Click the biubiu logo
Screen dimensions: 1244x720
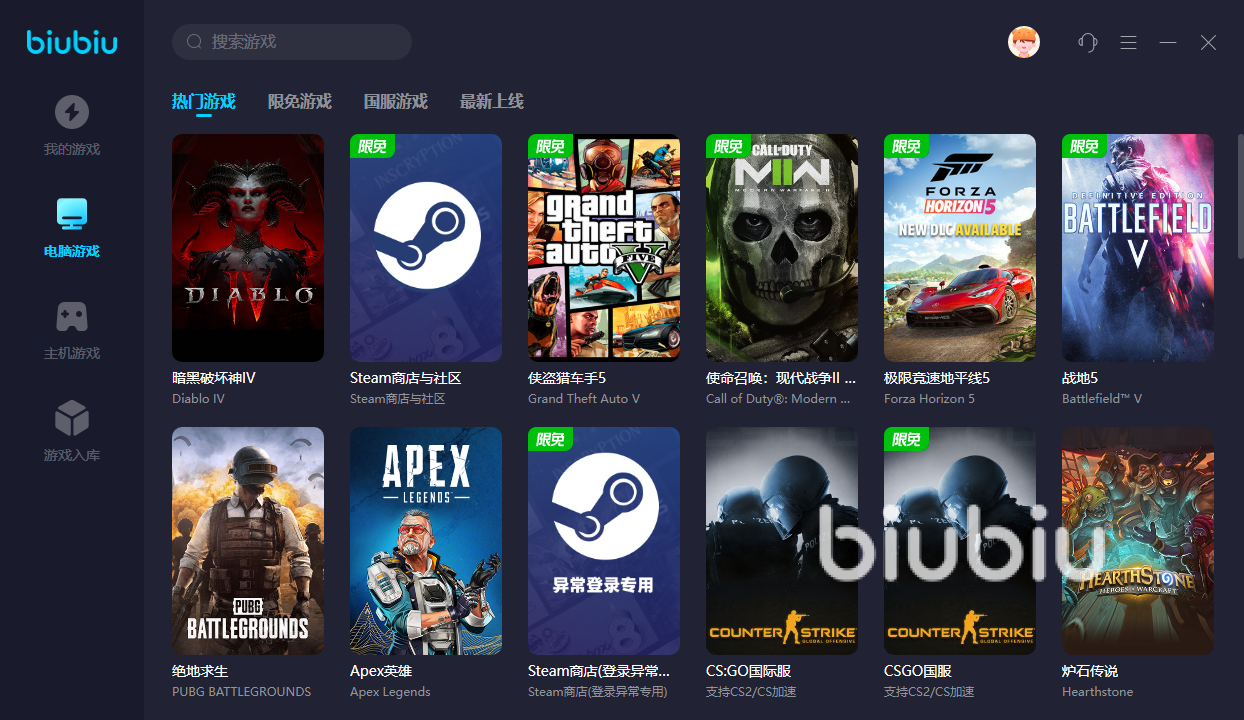(x=71, y=42)
